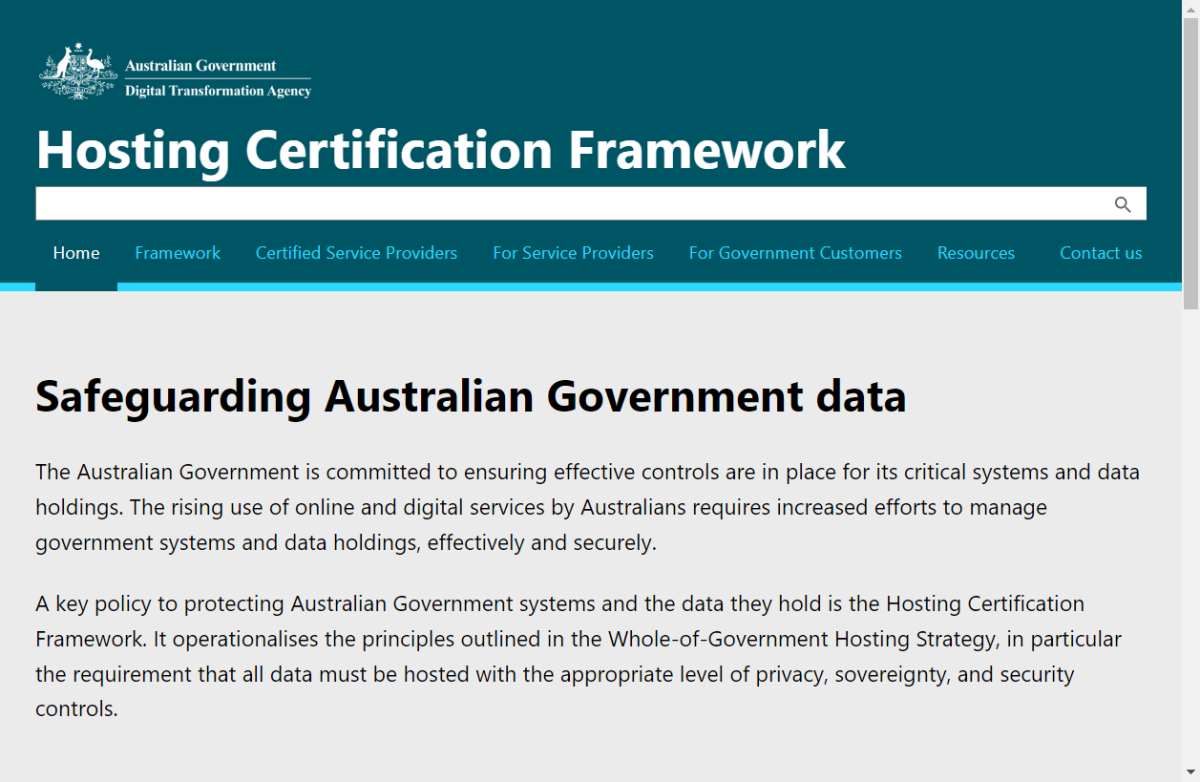Click the Australian Government coat of arms logo

78,71
